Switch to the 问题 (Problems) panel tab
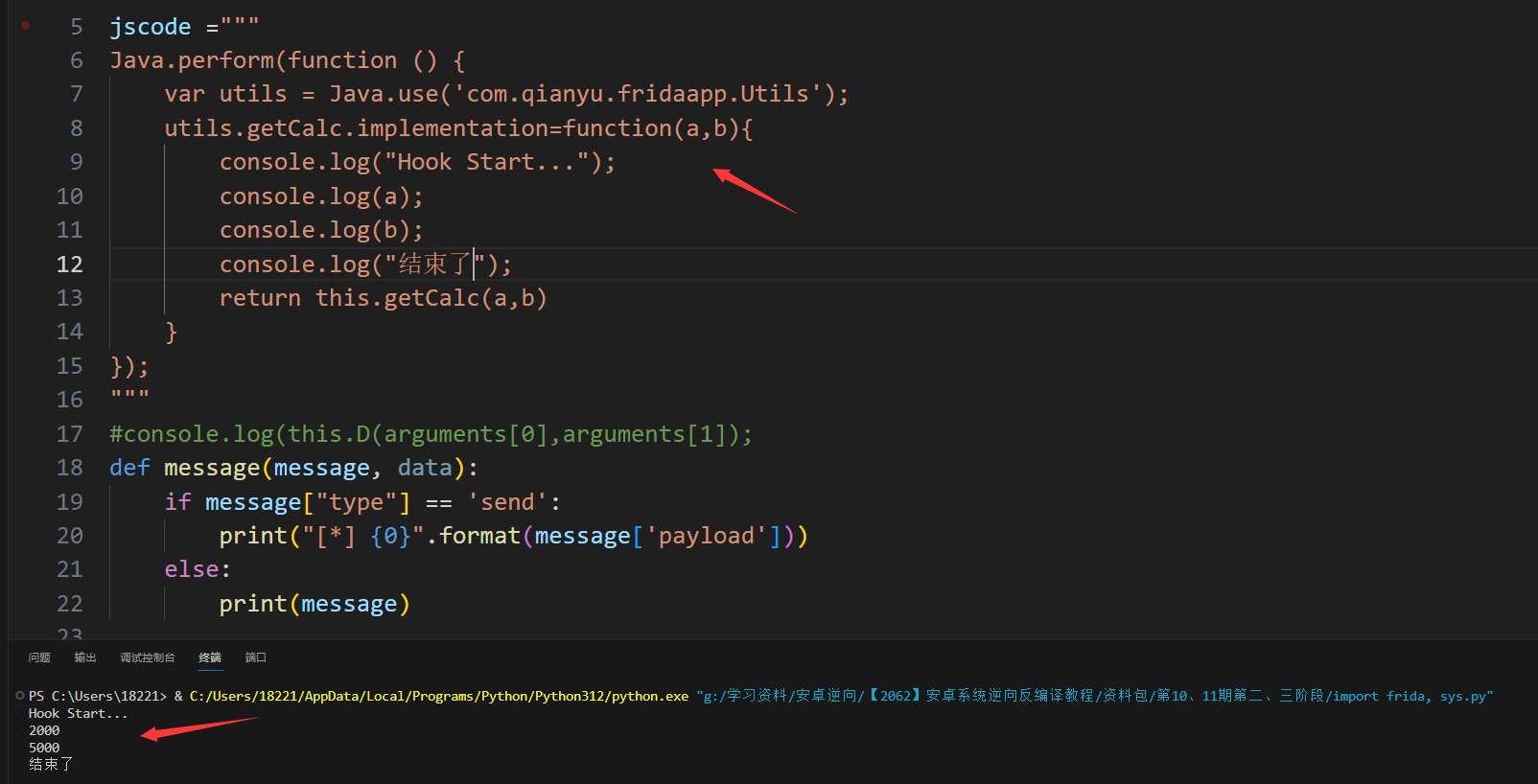The height and width of the screenshot is (784, 1538). pos(39,657)
